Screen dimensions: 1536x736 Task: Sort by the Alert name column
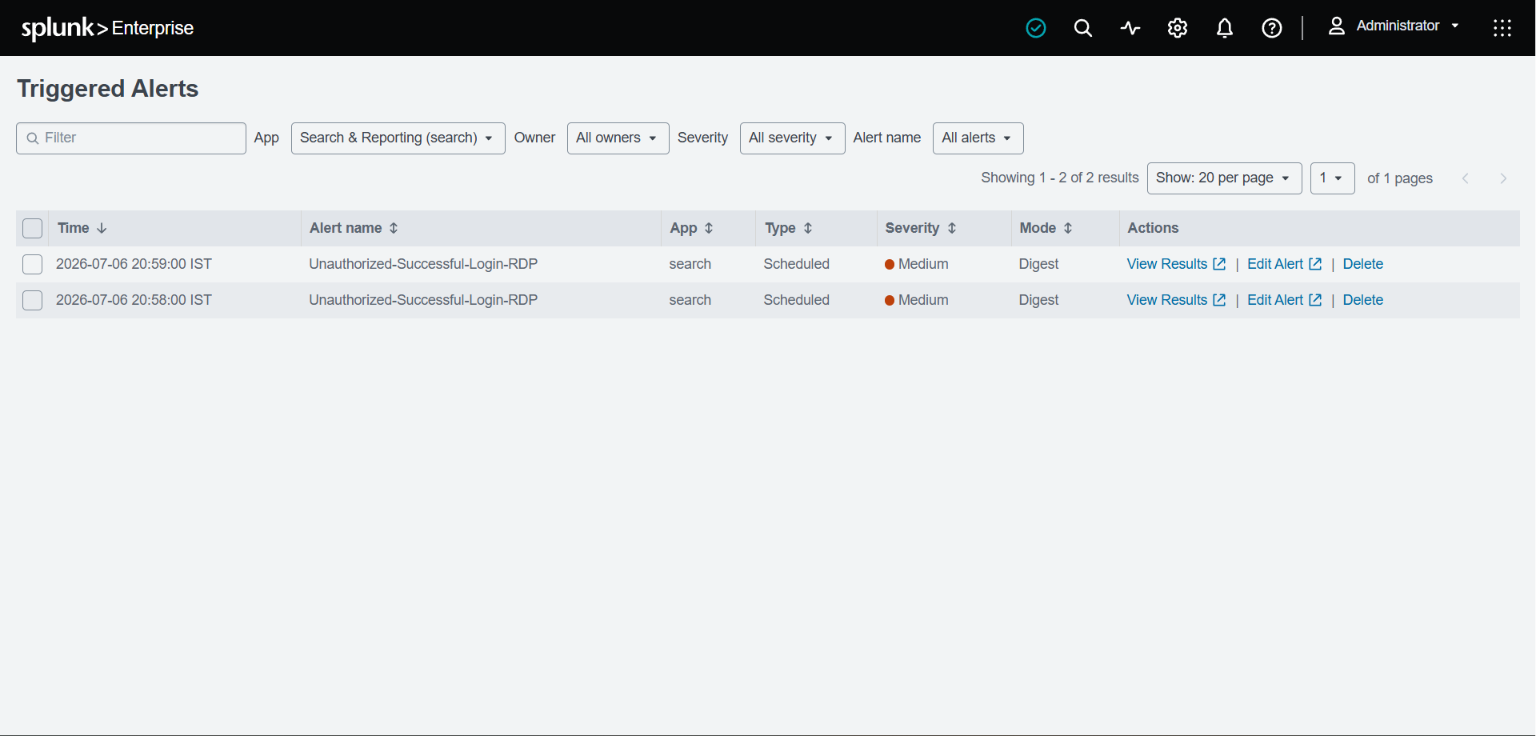(354, 228)
